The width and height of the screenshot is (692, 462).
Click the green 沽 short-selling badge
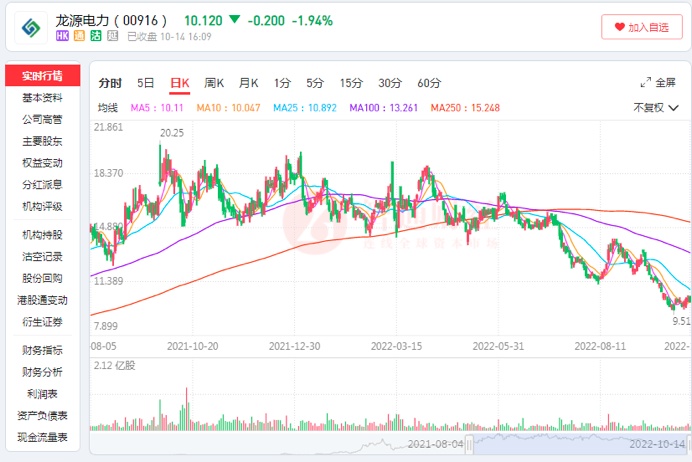click(96, 36)
